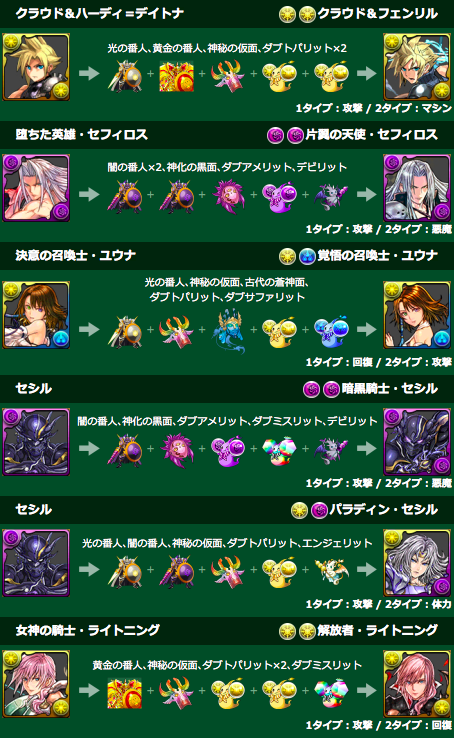
Task: Open the Dark Knight Cecil evolved portrait
Action: [x=417, y=442]
